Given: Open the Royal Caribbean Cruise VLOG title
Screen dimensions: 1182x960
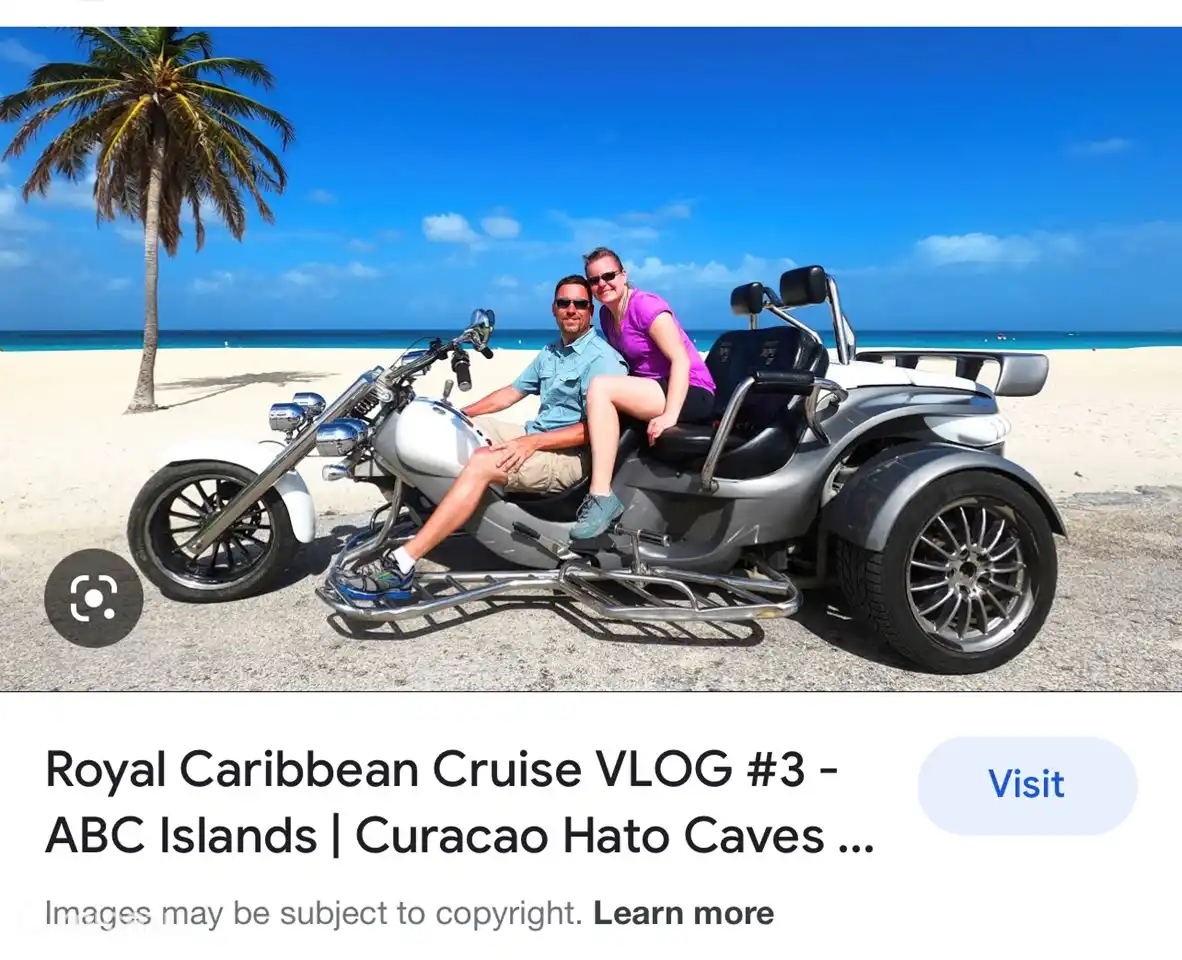Looking at the screenshot, I should [460, 802].
